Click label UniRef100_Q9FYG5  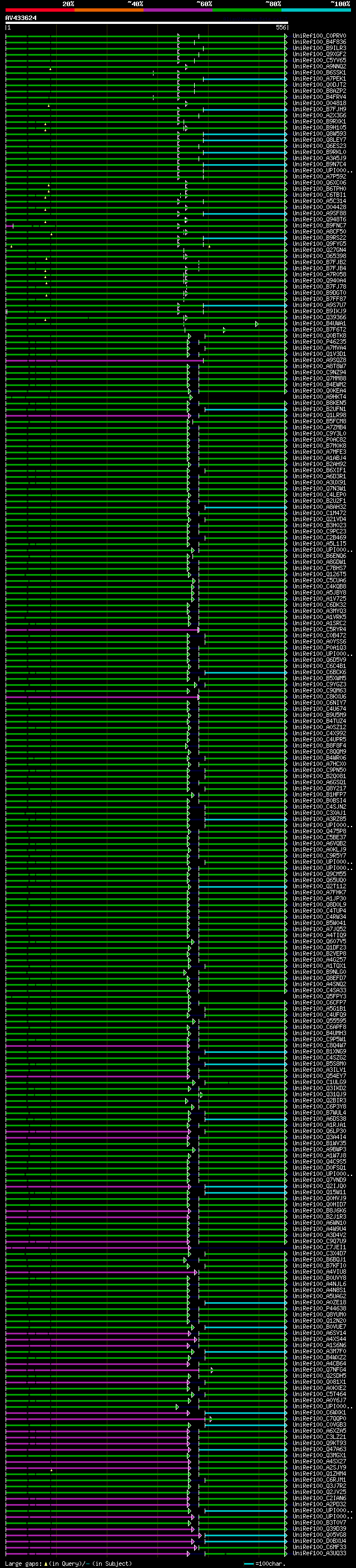pos(319,244)
